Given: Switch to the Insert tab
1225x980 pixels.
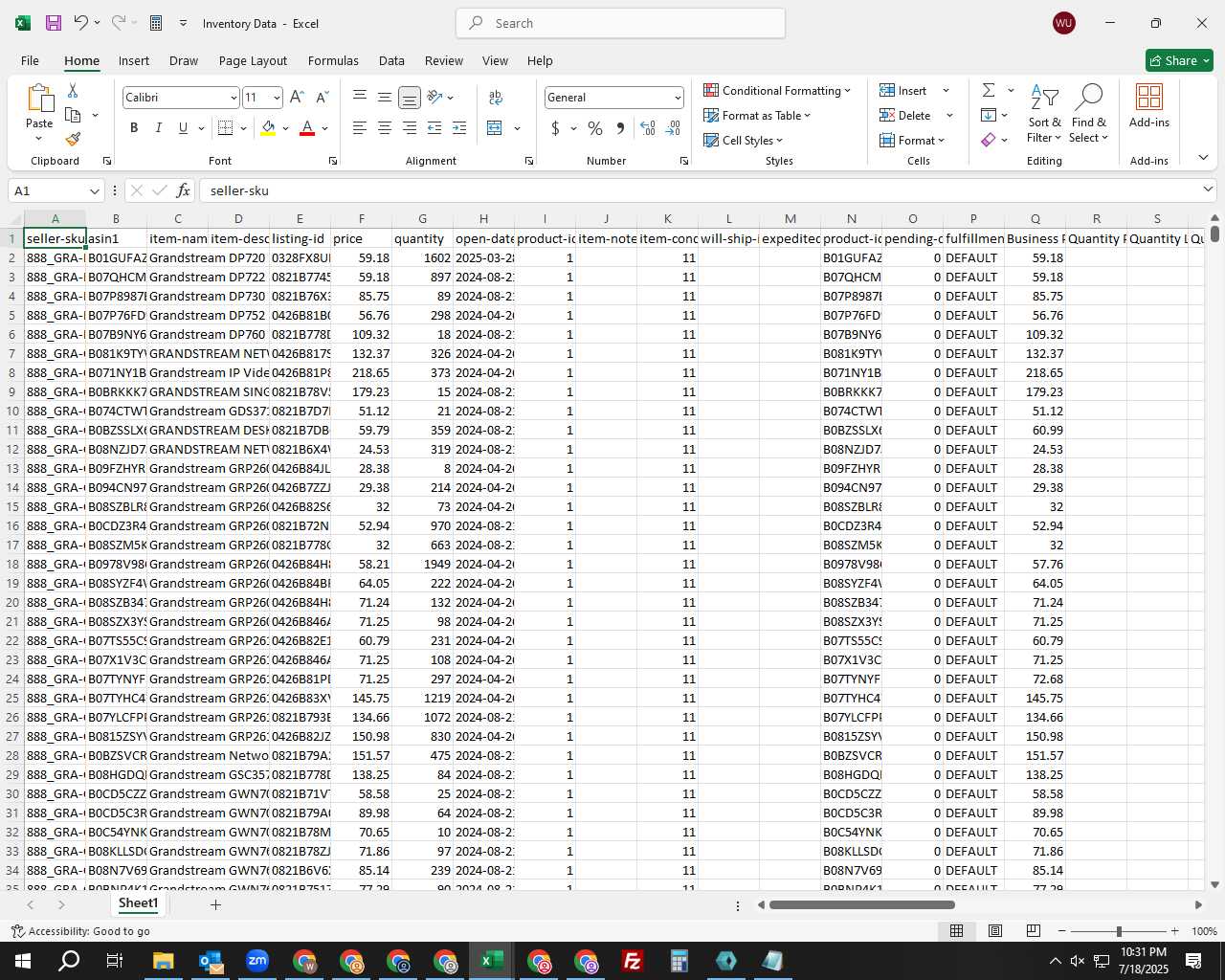Looking at the screenshot, I should 134,60.
